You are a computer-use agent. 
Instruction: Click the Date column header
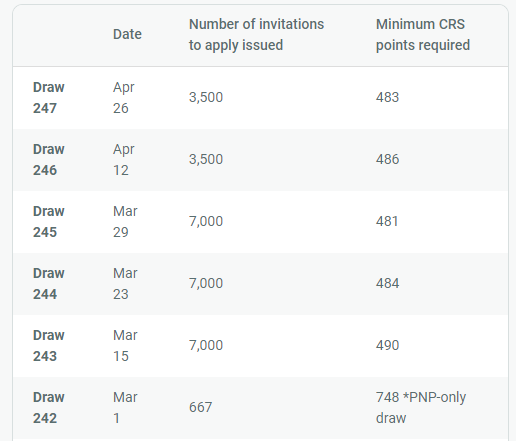click(127, 34)
